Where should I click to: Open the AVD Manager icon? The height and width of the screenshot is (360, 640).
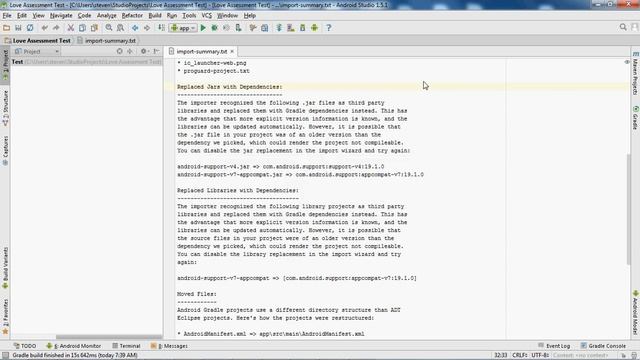point(291,28)
